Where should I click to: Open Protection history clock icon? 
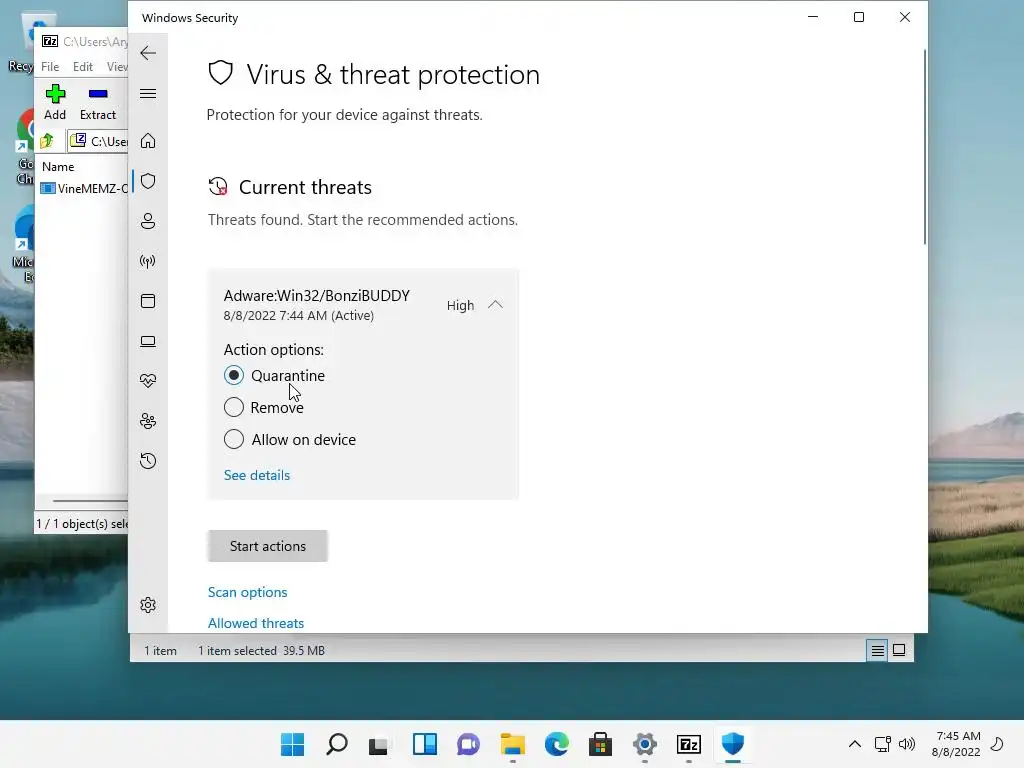coord(148,461)
